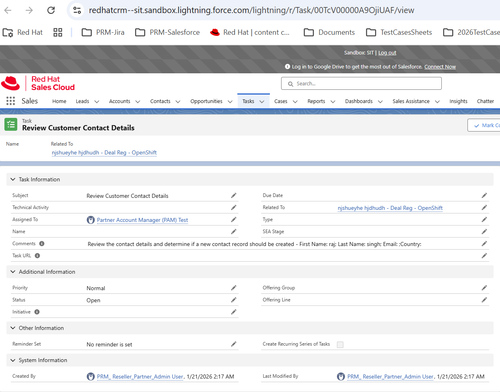The height and width of the screenshot is (392, 500).
Task: Open the PRM-Jira bookmark folder
Action: pos(103,32)
